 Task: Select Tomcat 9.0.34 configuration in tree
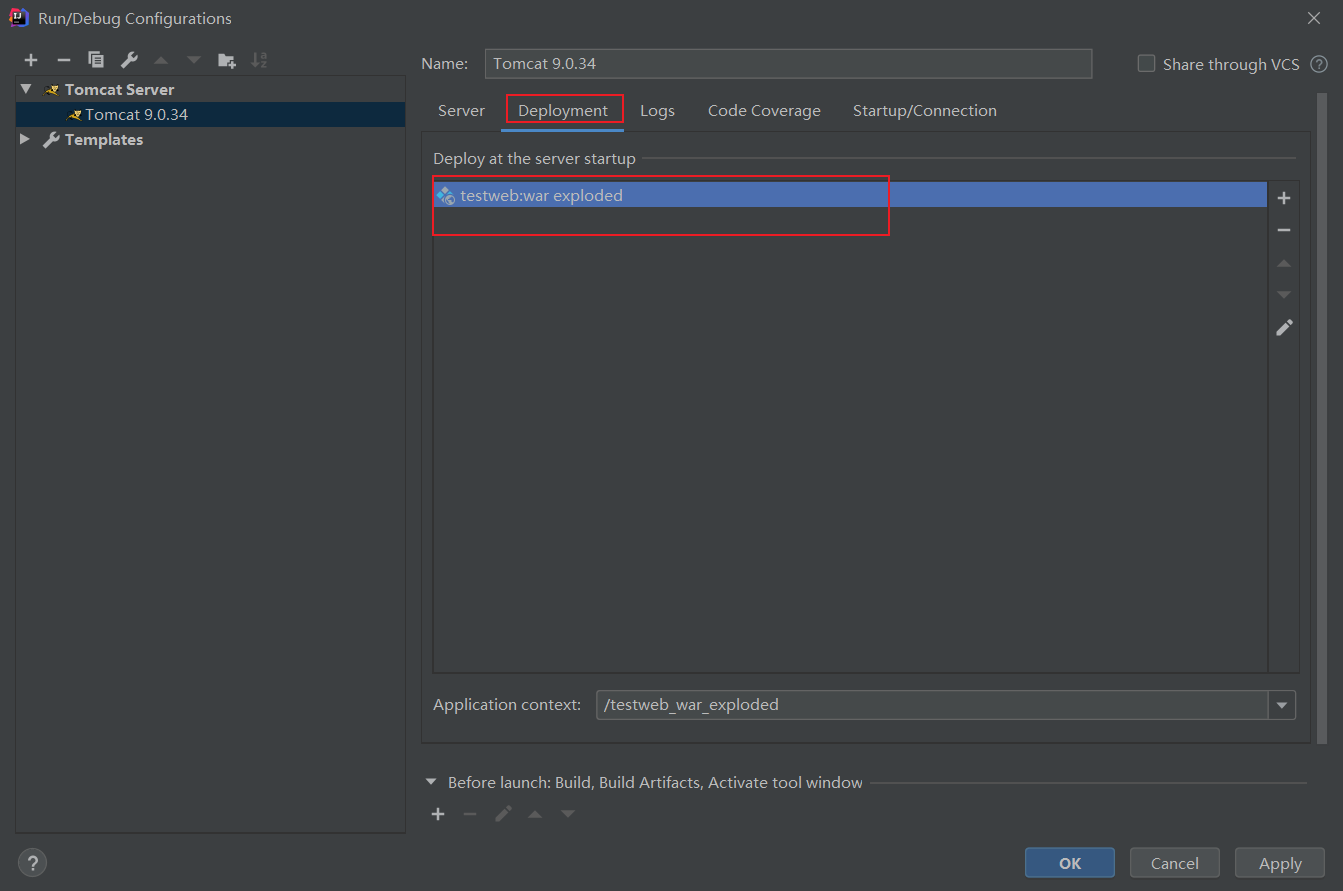tap(210, 114)
